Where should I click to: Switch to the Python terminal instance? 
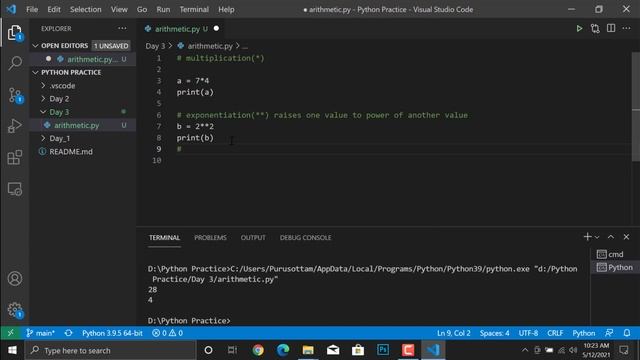tap(615, 267)
